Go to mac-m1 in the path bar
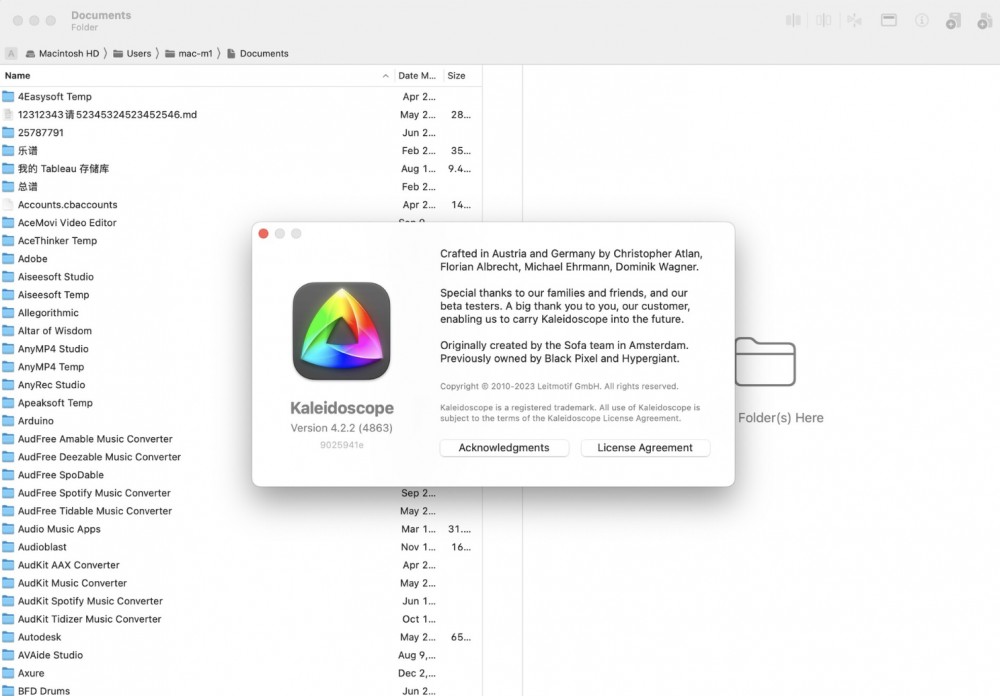The height and width of the screenshot is (696, 1000). point(189,54)
